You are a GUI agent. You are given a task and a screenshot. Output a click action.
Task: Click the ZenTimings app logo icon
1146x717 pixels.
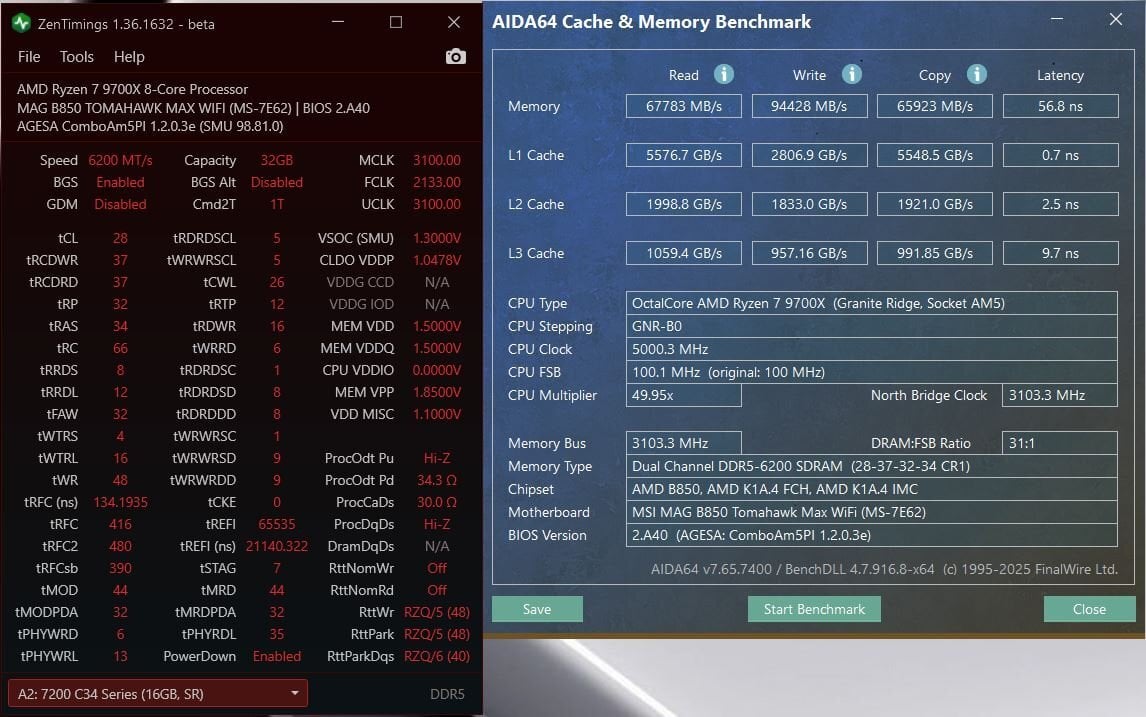click(x=21, y=23)
